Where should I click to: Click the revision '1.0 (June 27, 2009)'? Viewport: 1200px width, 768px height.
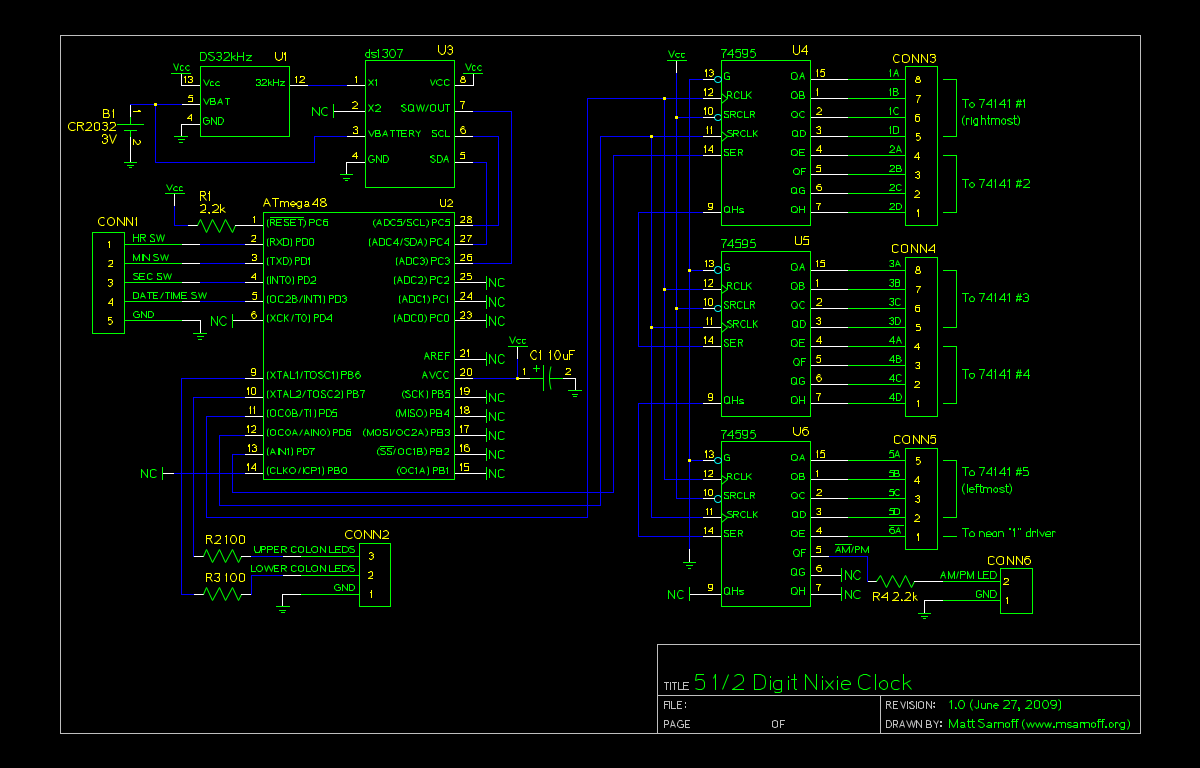click(1004, 705)
